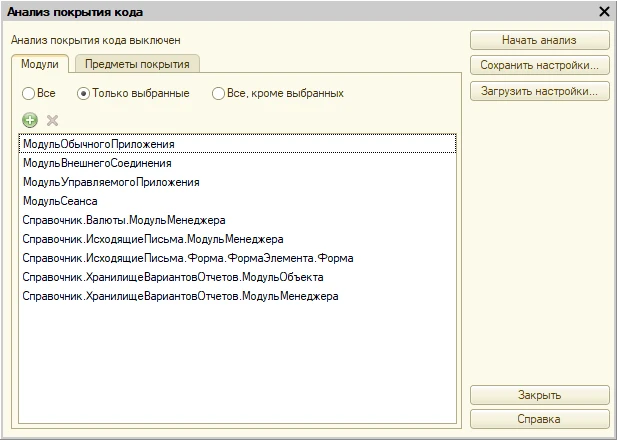Select Справочник.ХранилищеВариантовОтчетов.МодульОбъекта row
Image resolution: width=617 pixels, height=440 pixels.
[x=237, y=277]
